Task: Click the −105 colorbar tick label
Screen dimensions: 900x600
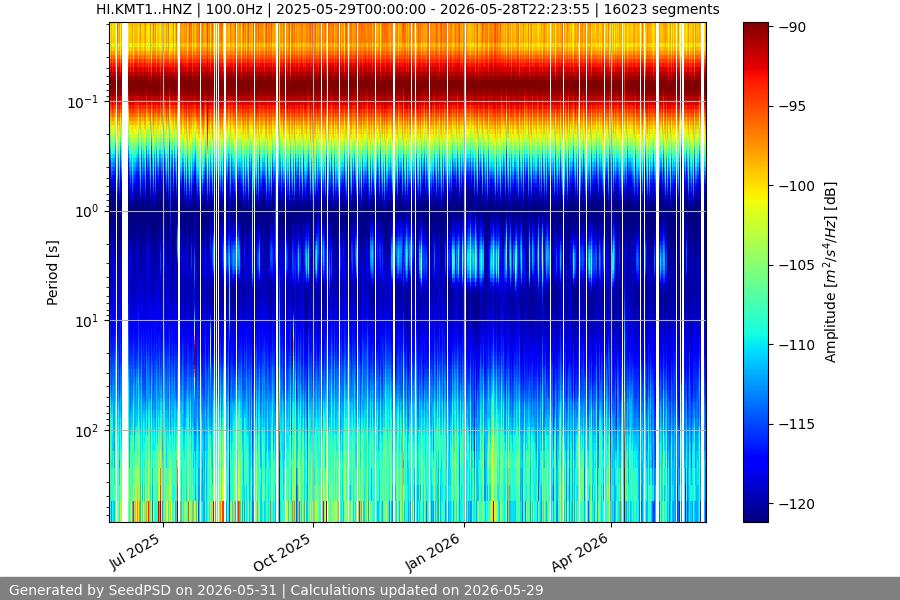Action: [x=796, y=265]
